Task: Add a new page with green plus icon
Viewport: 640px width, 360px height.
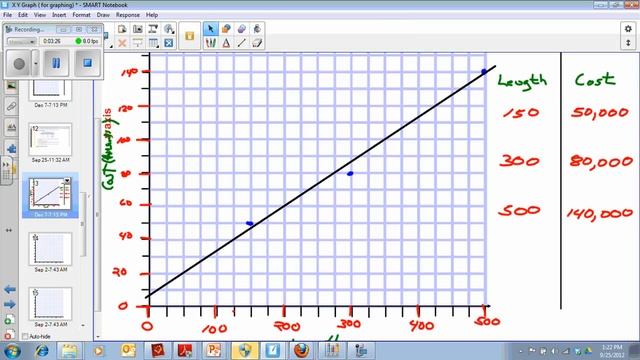Action: (x=9, y=320)
